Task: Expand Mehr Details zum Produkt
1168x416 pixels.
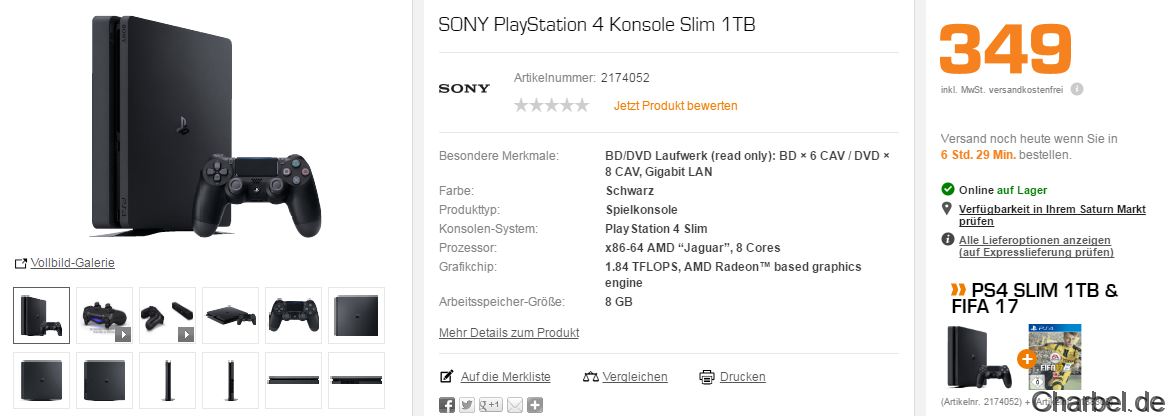Action: (509, 332)
